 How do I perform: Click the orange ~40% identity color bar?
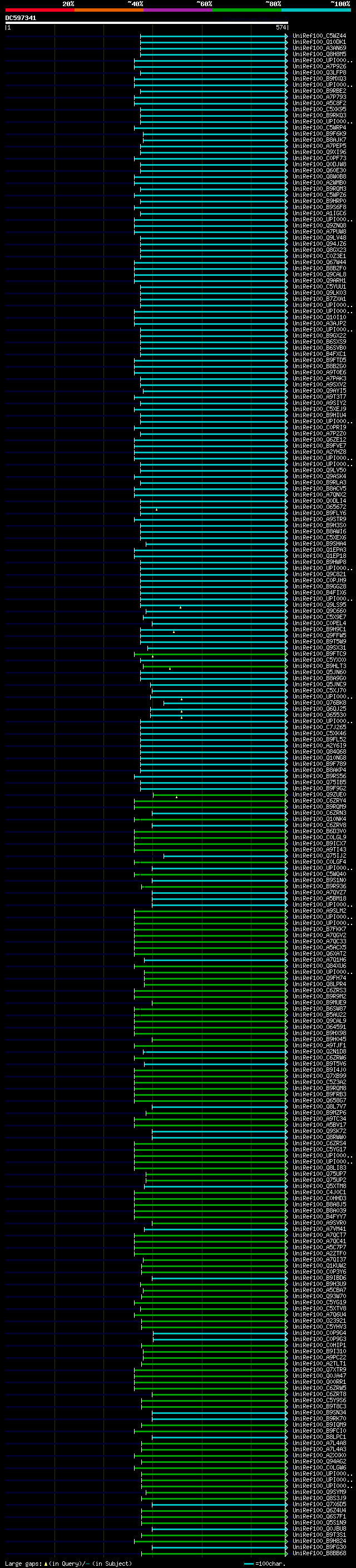(x=109, y=10)
